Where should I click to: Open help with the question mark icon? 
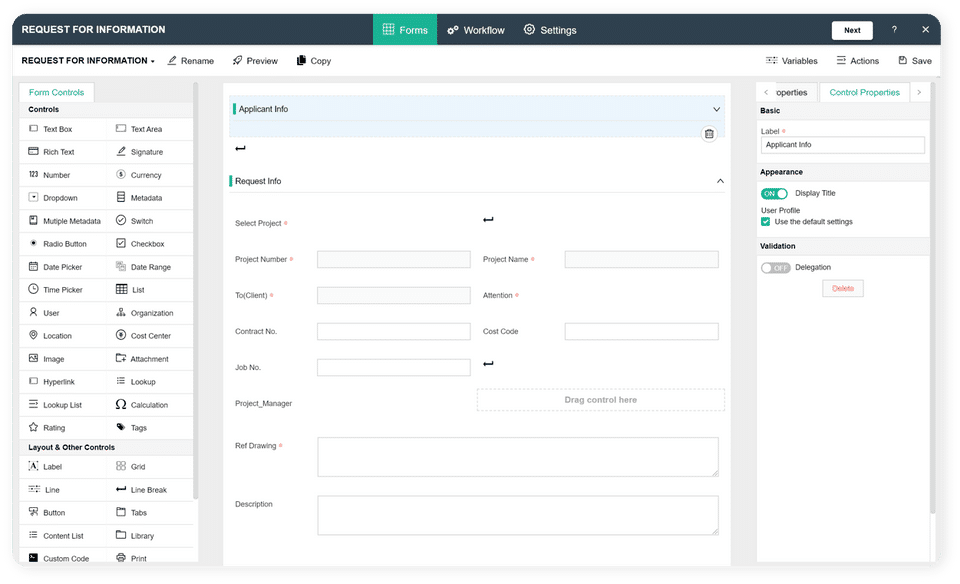pos(894,29)
